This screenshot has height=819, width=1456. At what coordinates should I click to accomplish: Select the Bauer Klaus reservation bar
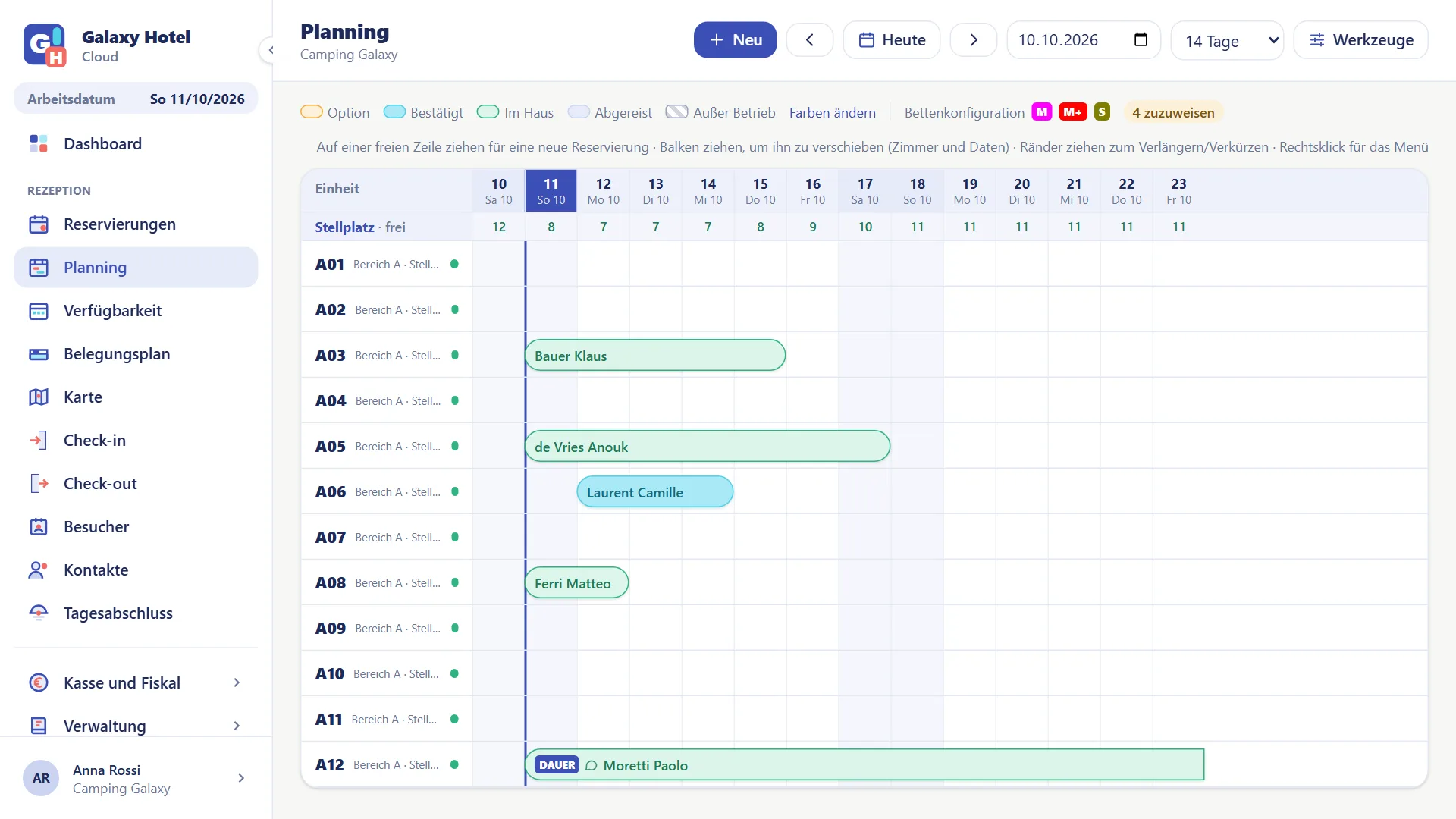(655, 356)
